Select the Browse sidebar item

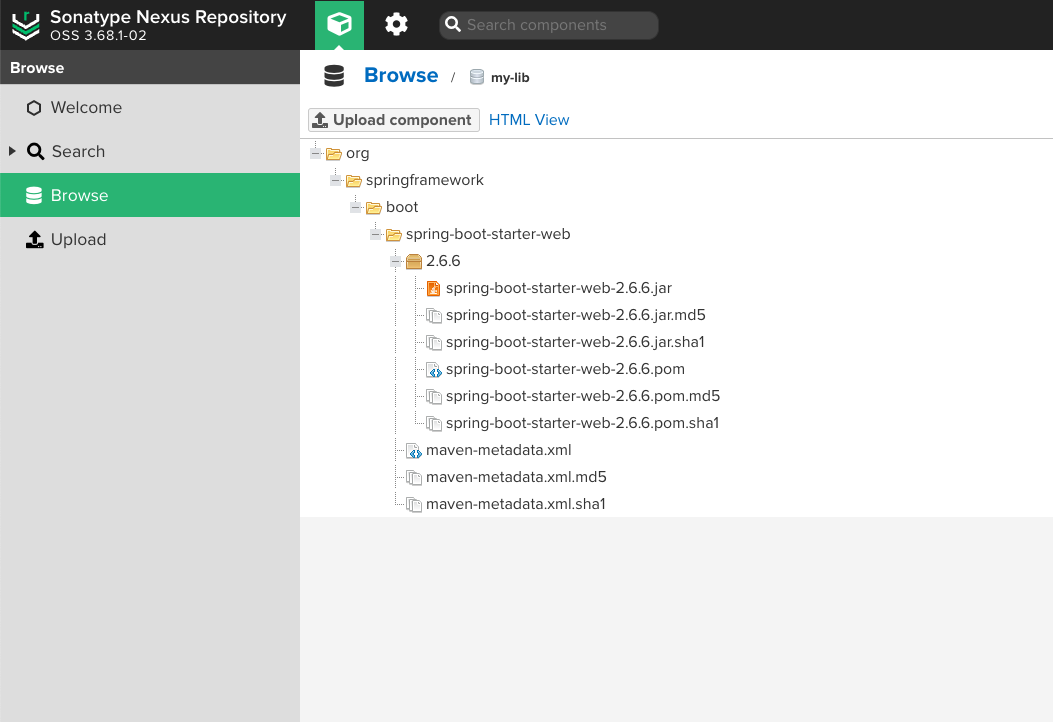click(150, 195)
